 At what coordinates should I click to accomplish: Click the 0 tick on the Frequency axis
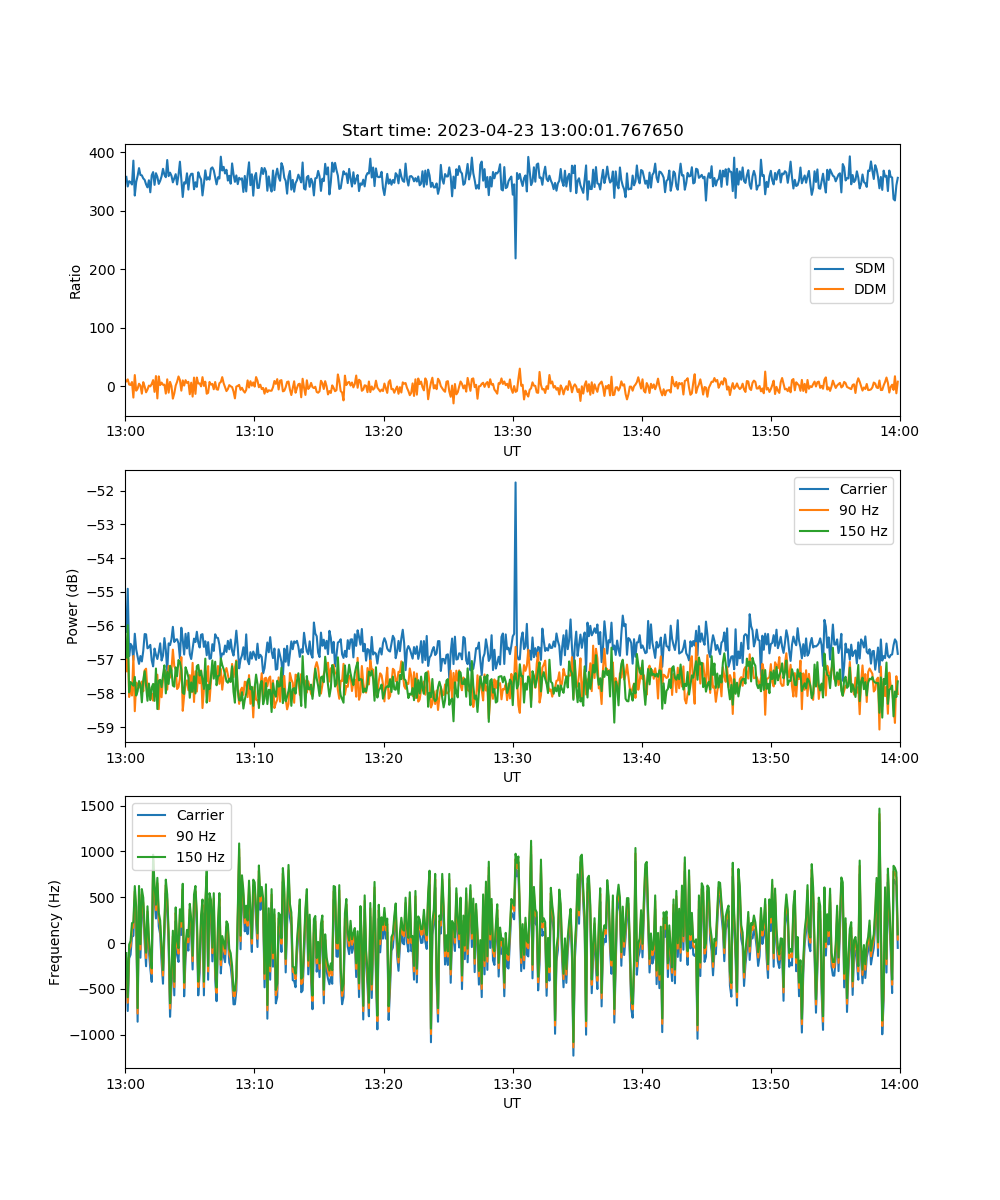click(113, 944)
